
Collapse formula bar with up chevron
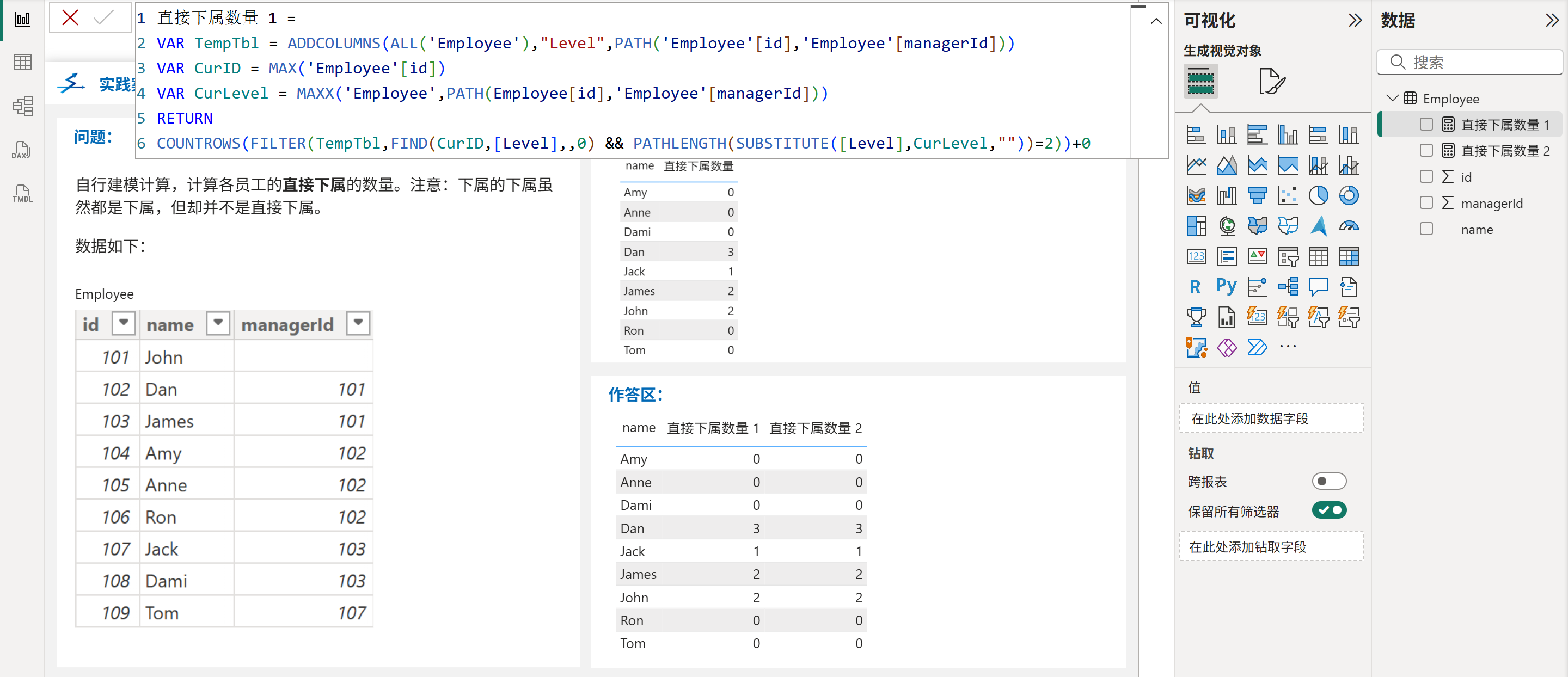tap(1156, 21)
